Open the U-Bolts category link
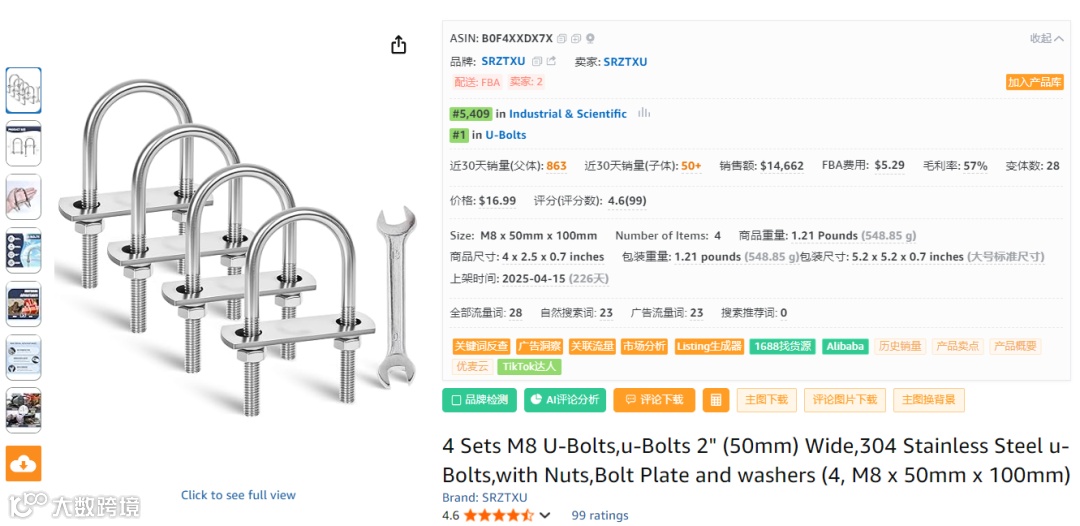This screenshot has width=1080, height=526. pos(506,135)
